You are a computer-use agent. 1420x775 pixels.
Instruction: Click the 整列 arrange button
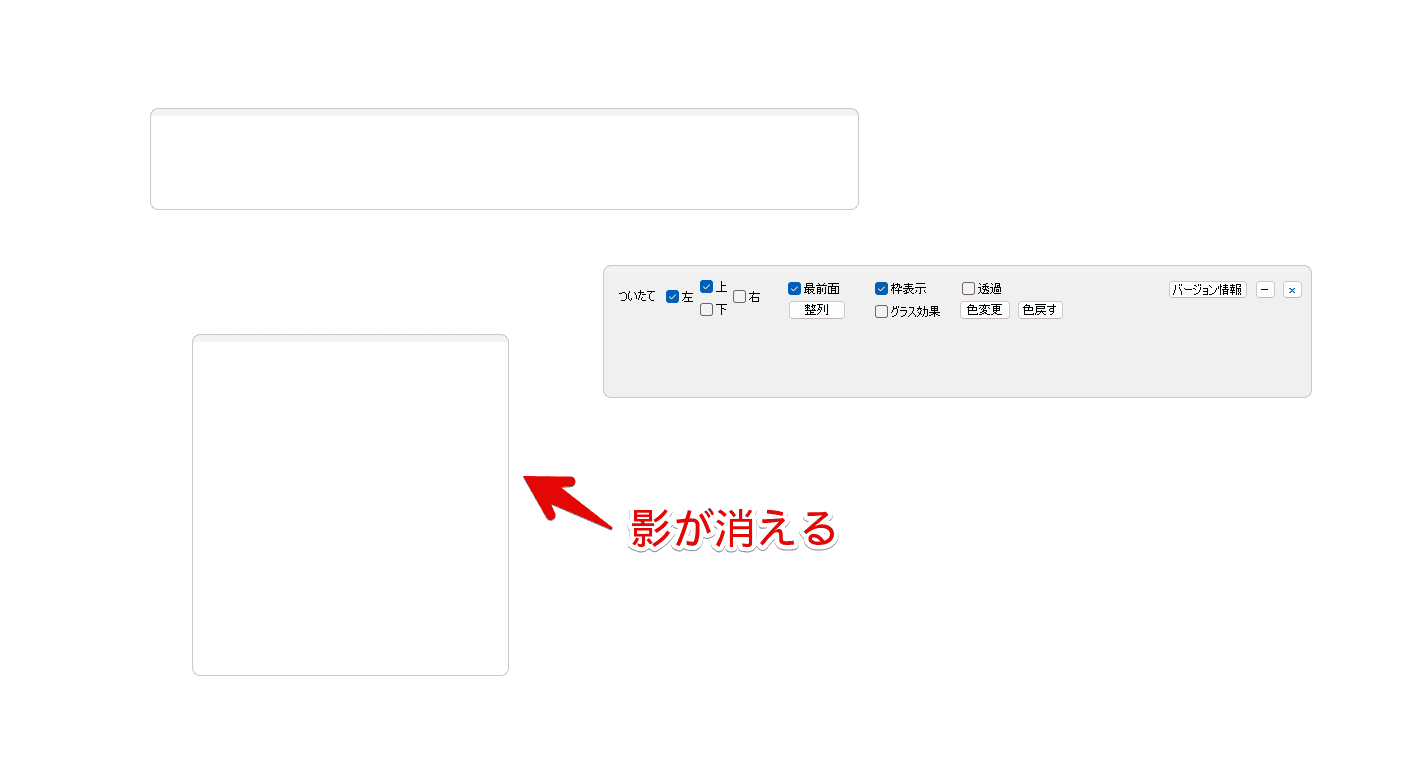pos(817,310)
